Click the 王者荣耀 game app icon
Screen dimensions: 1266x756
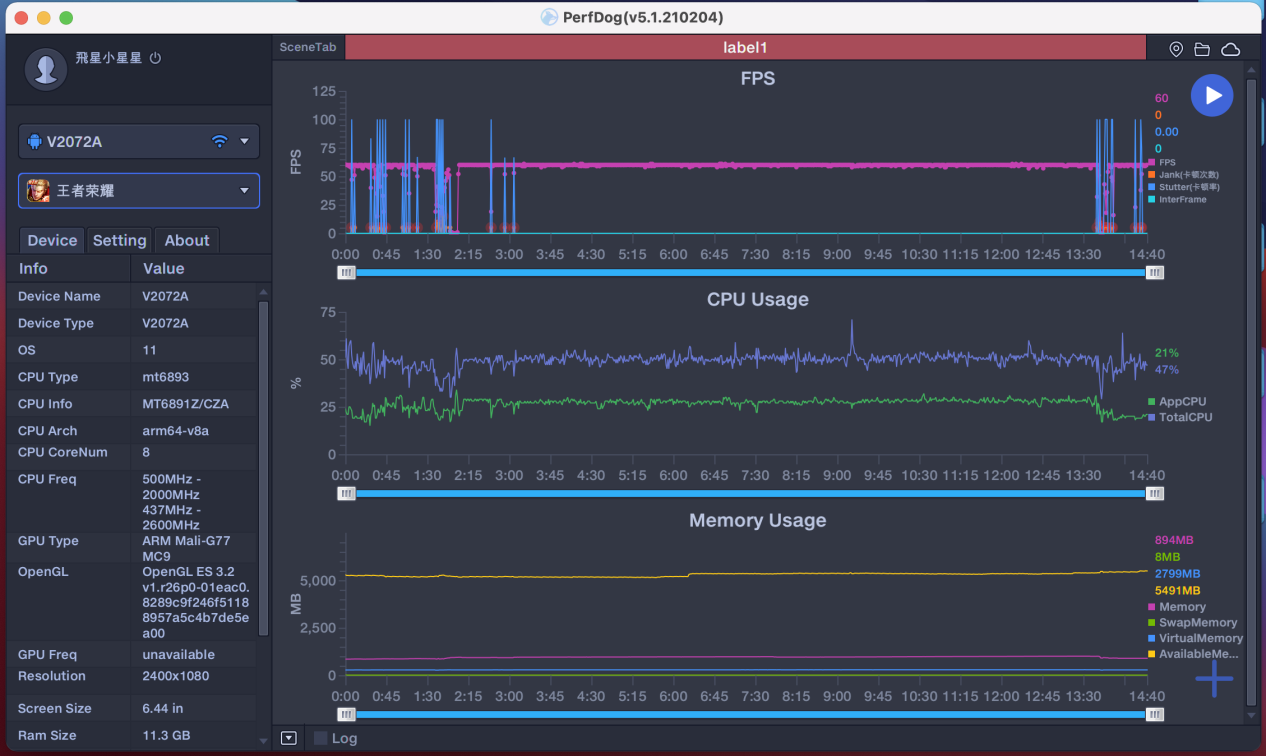coord(37,190)
